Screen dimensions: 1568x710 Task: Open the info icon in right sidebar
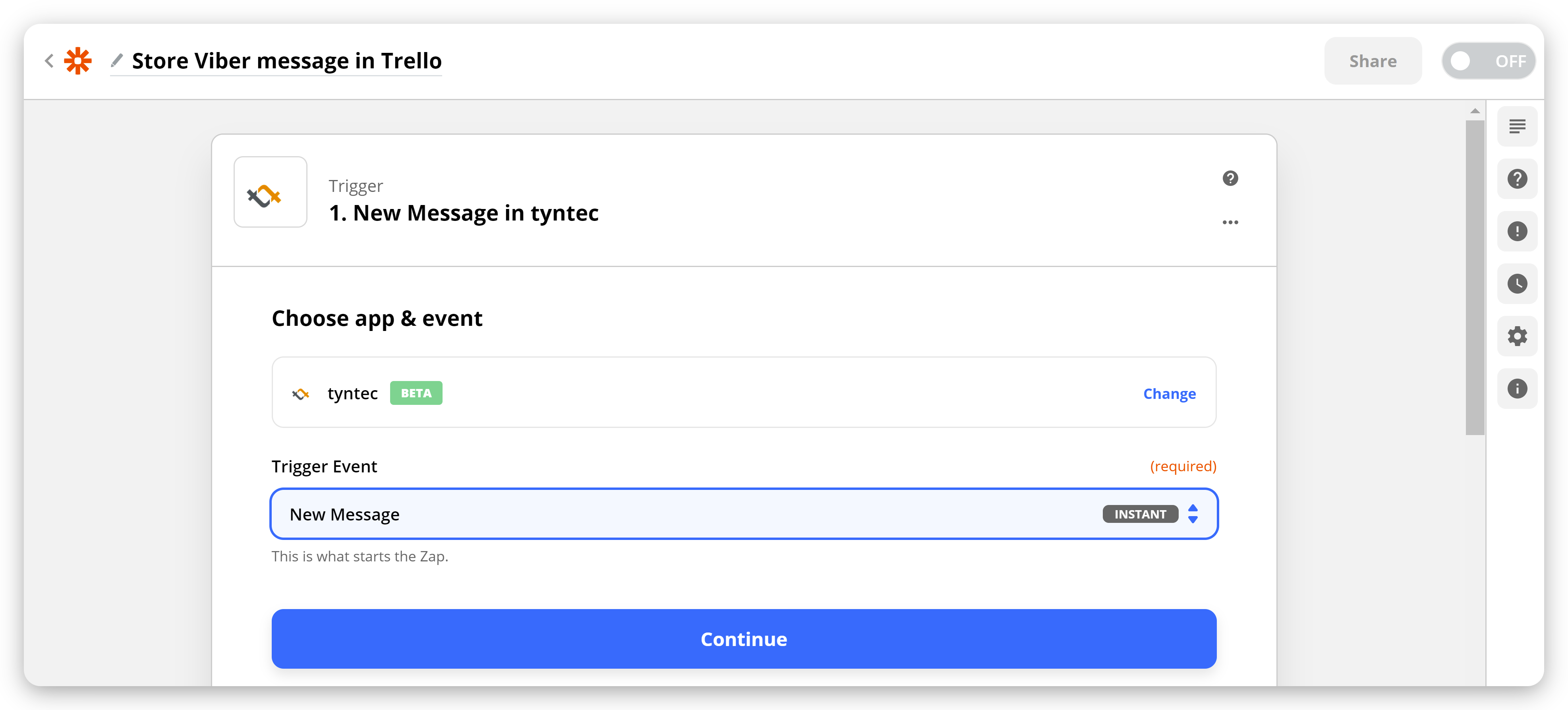coord(1517,389)
